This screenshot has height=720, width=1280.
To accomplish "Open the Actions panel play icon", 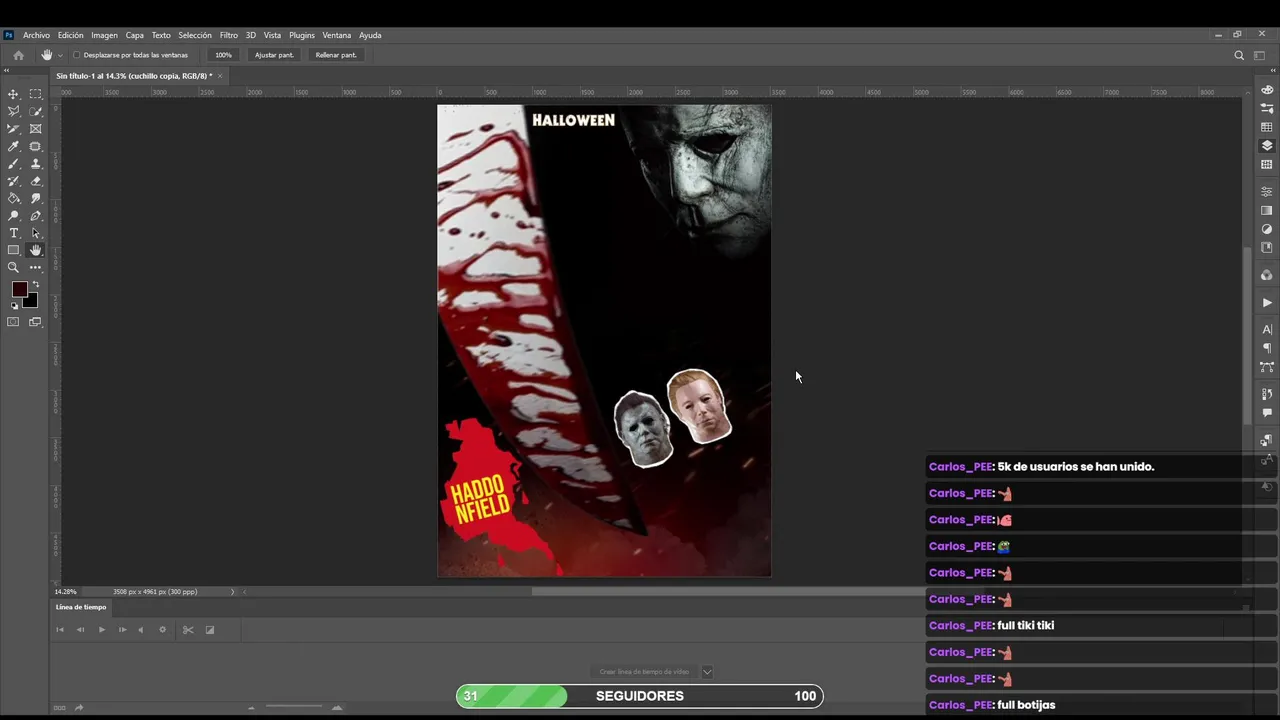I will pos(1267,303).
